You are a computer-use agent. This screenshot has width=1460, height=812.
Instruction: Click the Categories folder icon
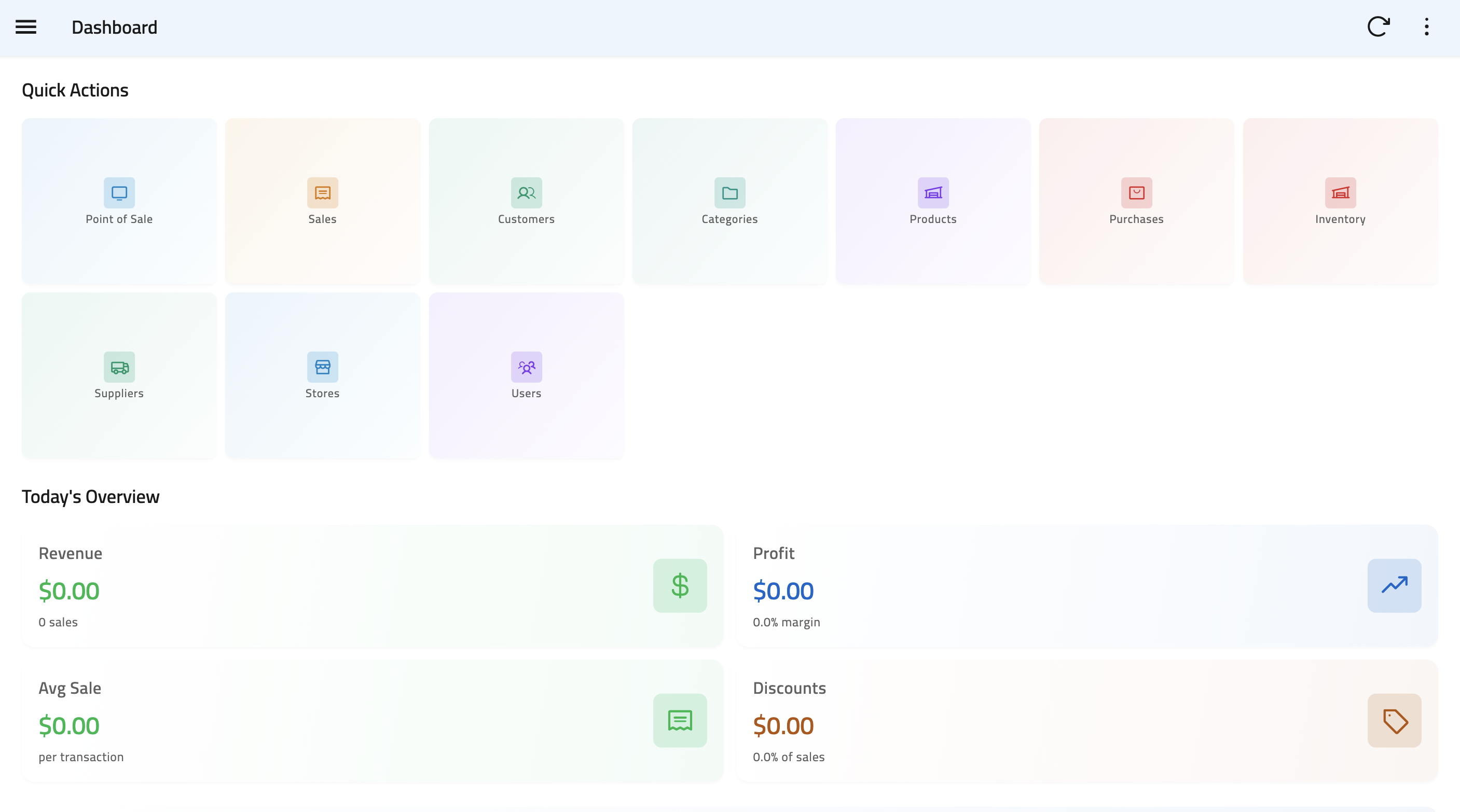click(729, 192)
